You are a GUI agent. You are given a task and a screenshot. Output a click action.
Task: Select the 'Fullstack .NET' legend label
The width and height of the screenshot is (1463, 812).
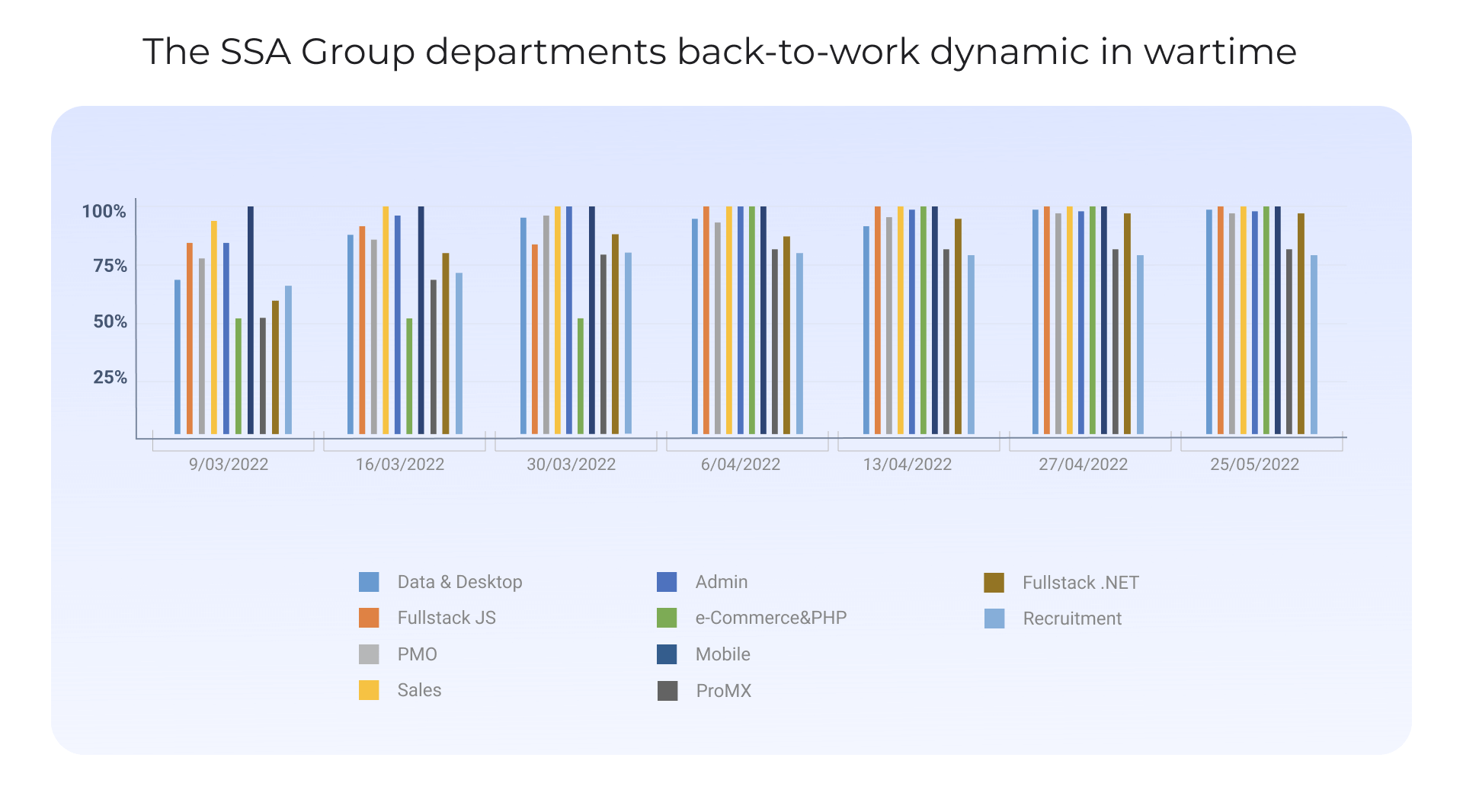coord(1080,583)
